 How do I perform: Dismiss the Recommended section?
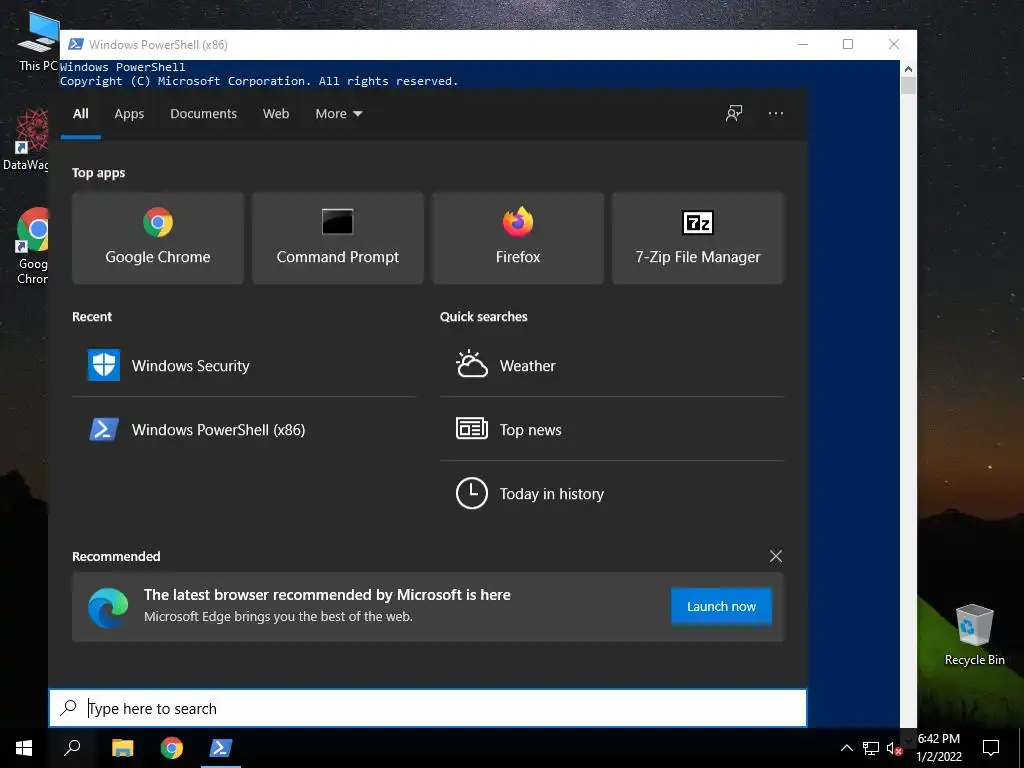tap(776, 556)
